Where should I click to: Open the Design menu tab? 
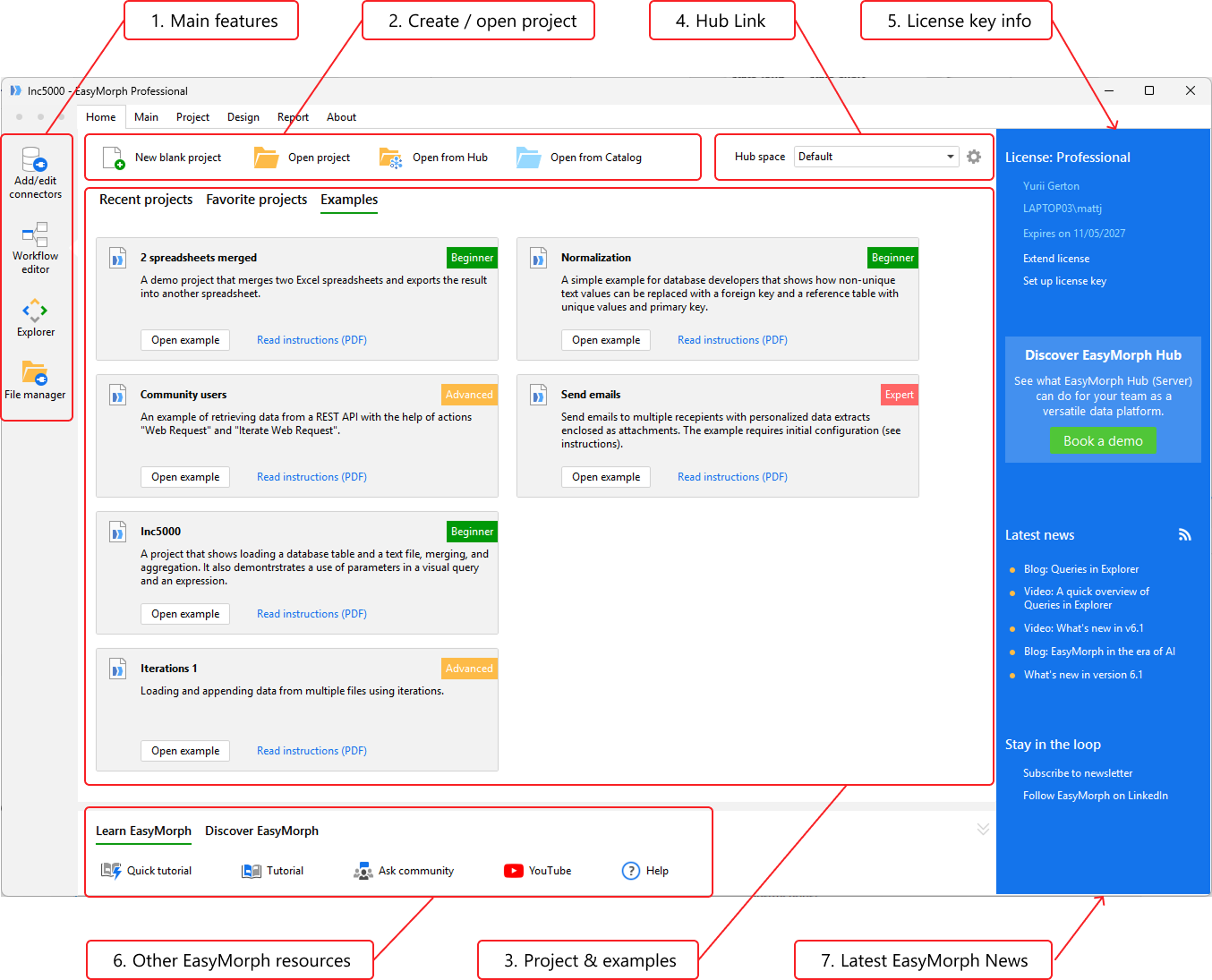click(243, 117)
